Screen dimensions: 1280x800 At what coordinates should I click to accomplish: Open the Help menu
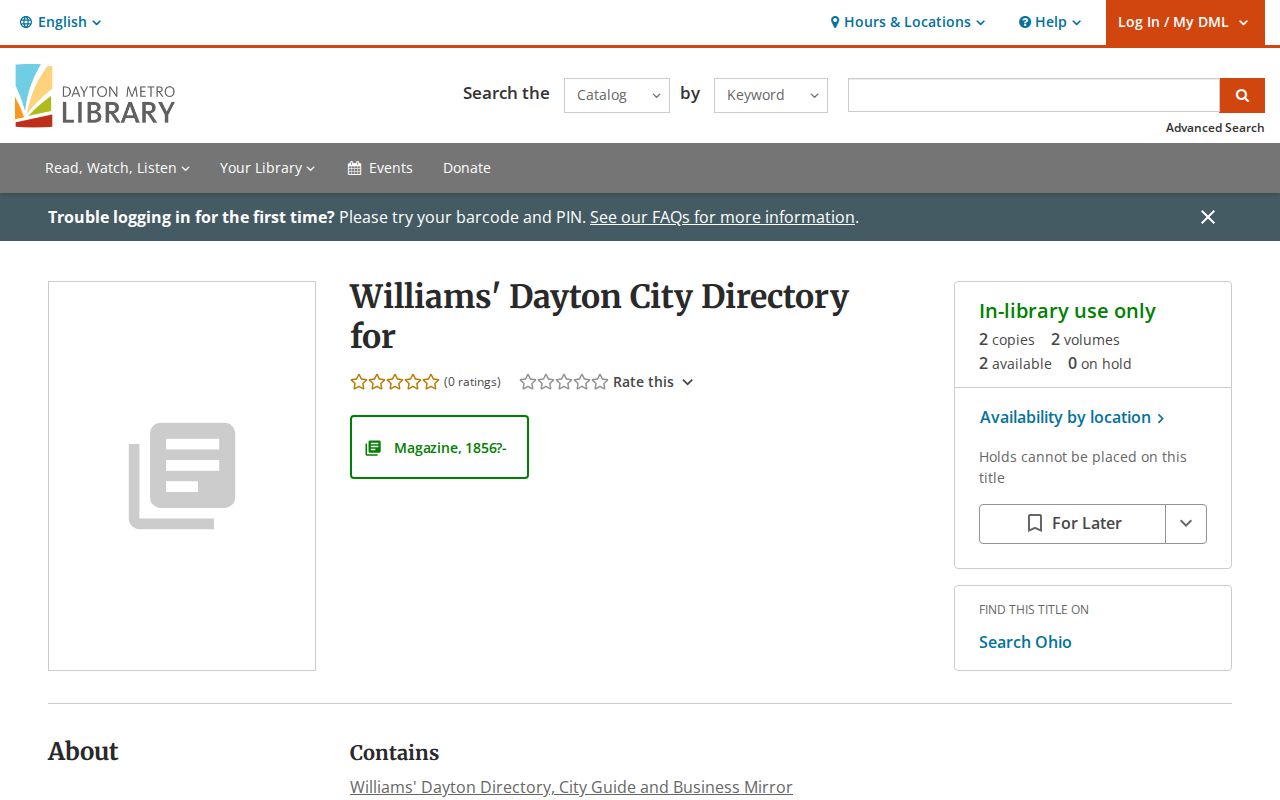click(1050, 22)
